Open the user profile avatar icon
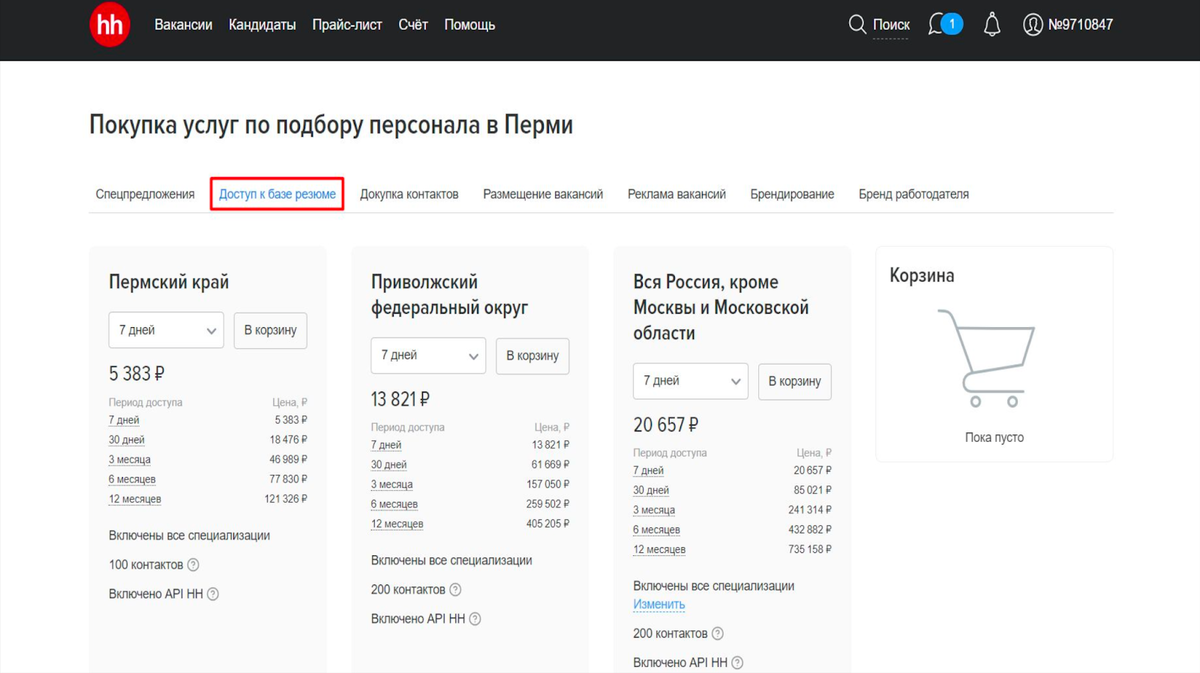Screen dimensions: 1200x673 coord(1033,25)
